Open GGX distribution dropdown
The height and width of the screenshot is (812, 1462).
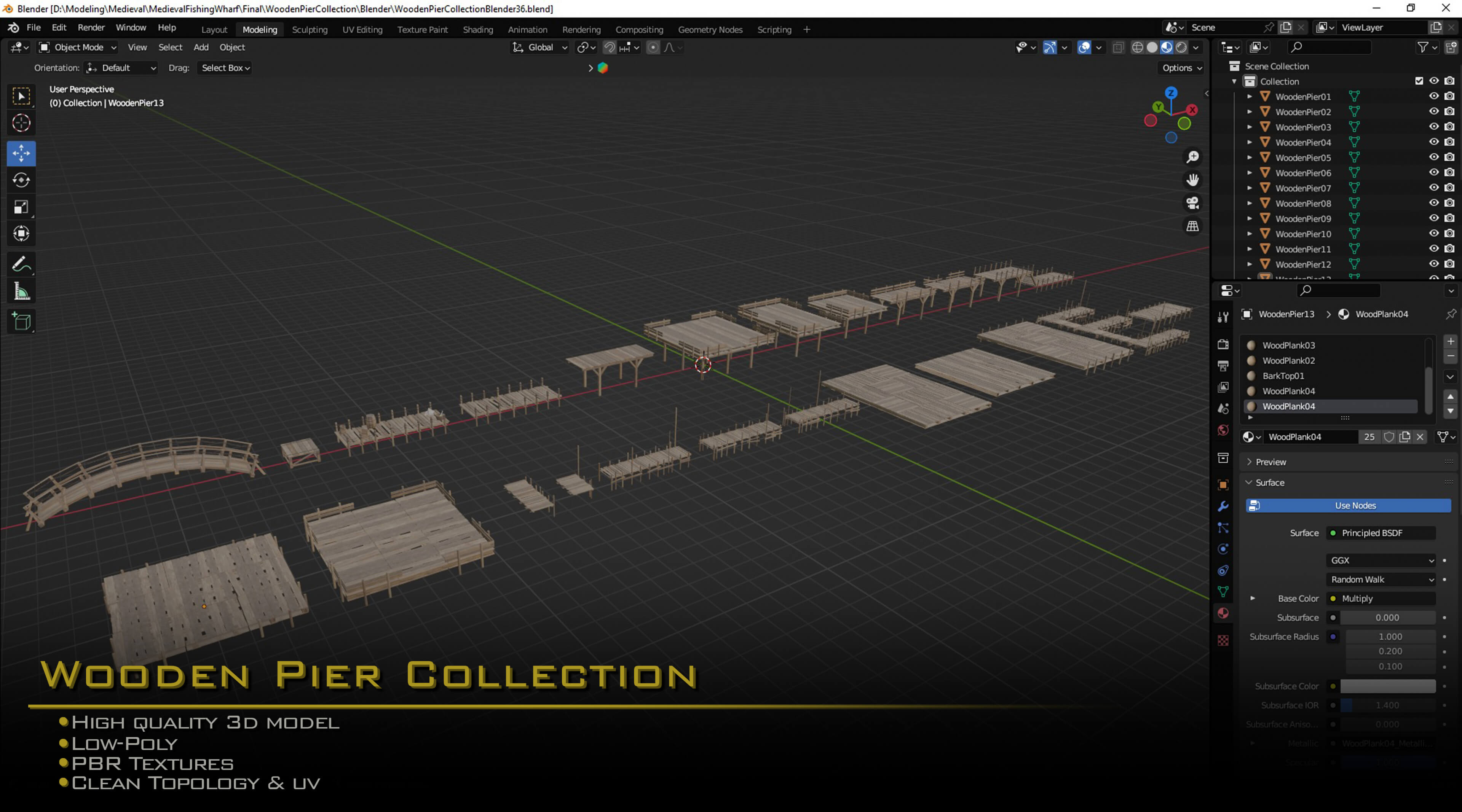(x=1381, y=560)
